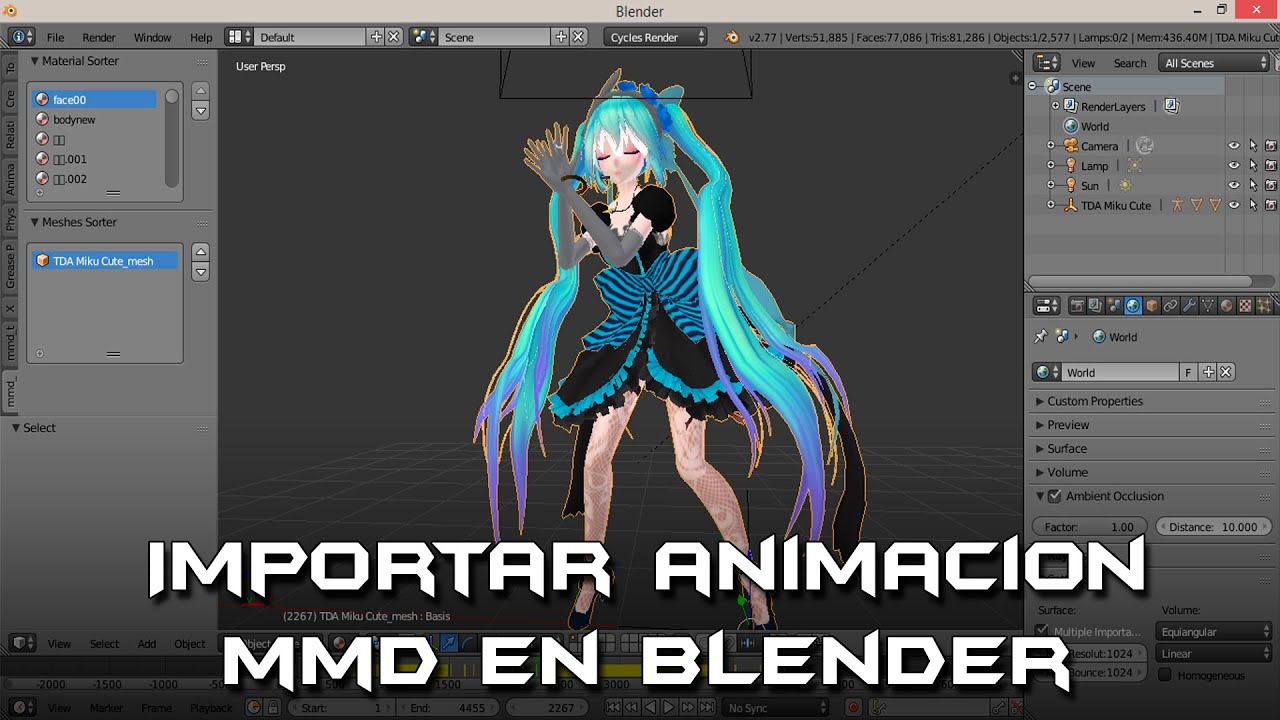Click the armature pose icon on TDA Miku Cute row
Image resolution: width=1280 pixels, height=720 pixels.
click(1178, 205)
